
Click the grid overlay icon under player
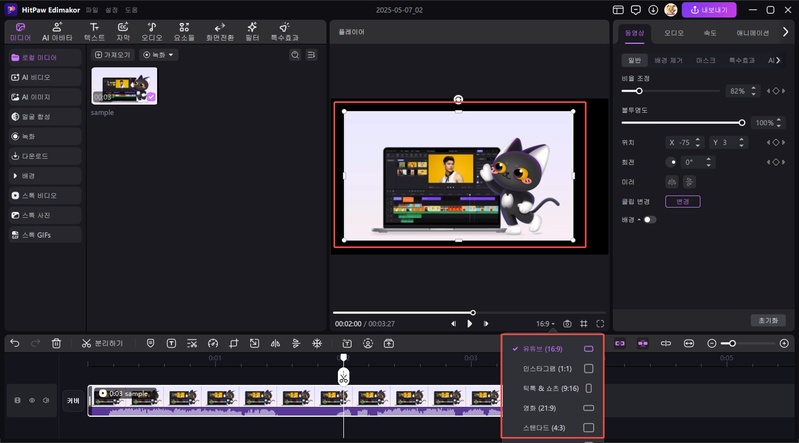584,324
